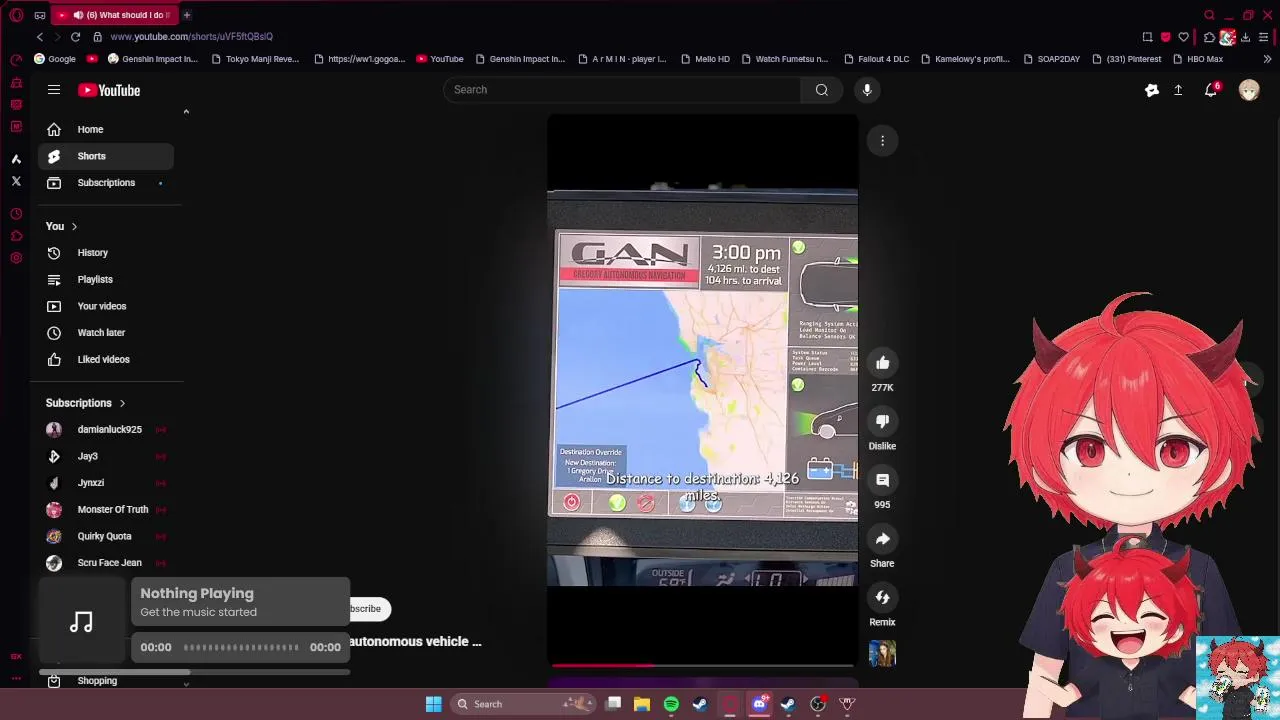Open the Fallout 4 DLC bookmark
Screen dimensions: 1280x720
point(876,59)
